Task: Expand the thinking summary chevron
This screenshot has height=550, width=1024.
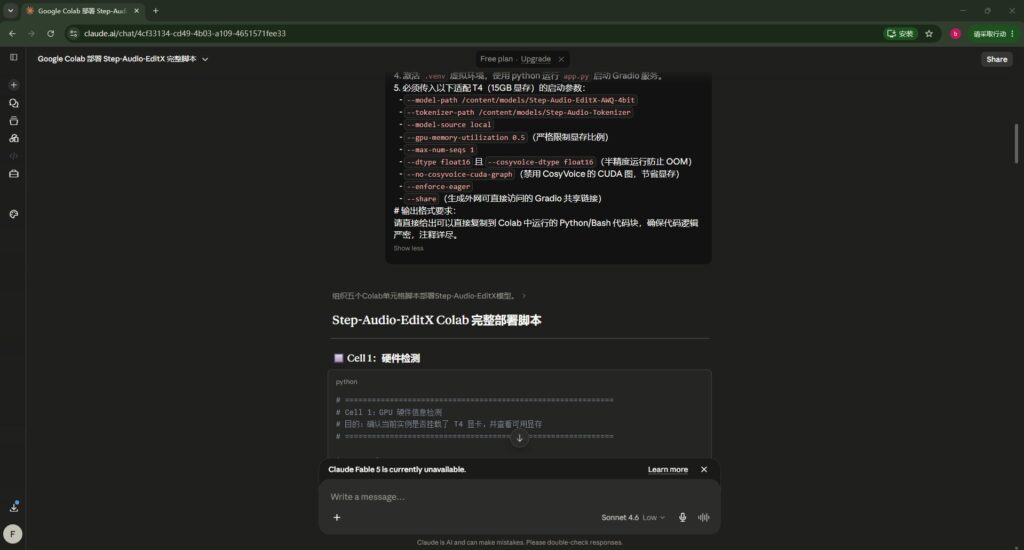Action: (524, 296)
